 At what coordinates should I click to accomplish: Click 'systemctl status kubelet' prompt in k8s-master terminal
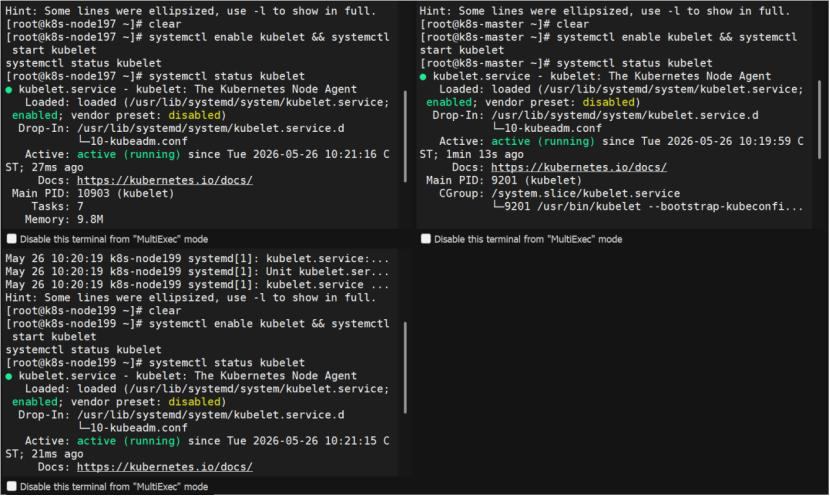coord(635,63)
